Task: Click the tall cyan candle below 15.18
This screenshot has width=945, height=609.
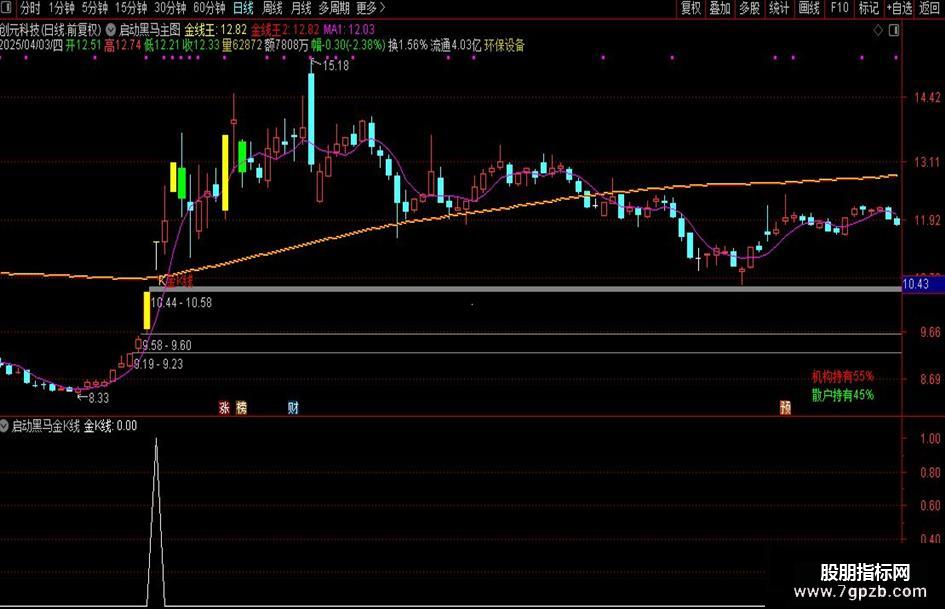Action: [x=311, y=119]
